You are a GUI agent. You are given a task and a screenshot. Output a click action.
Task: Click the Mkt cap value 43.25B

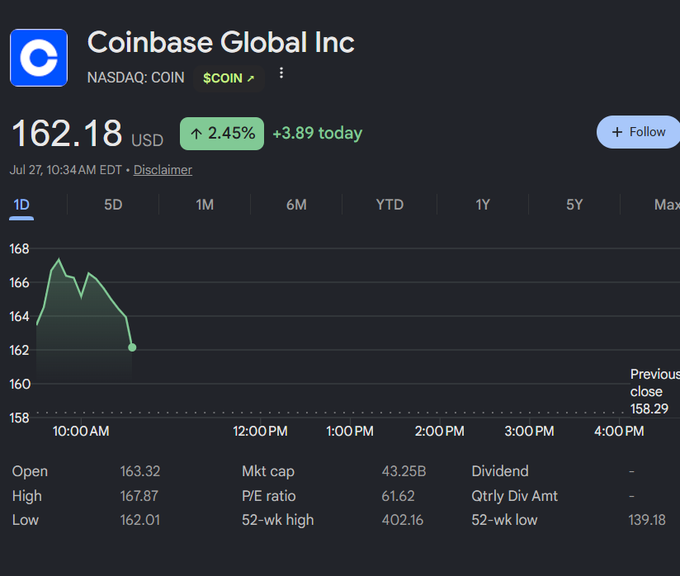pos(404,471)
